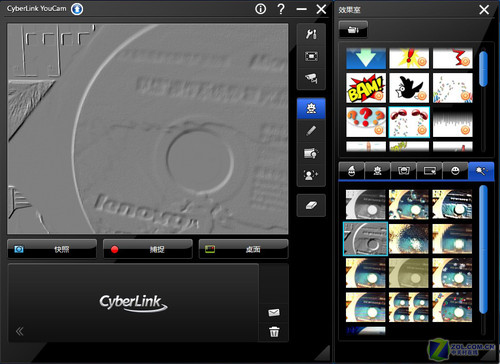500x364 pixels.
Task: Switch to the scenes screen tab
Action: (x=429, y=171)
